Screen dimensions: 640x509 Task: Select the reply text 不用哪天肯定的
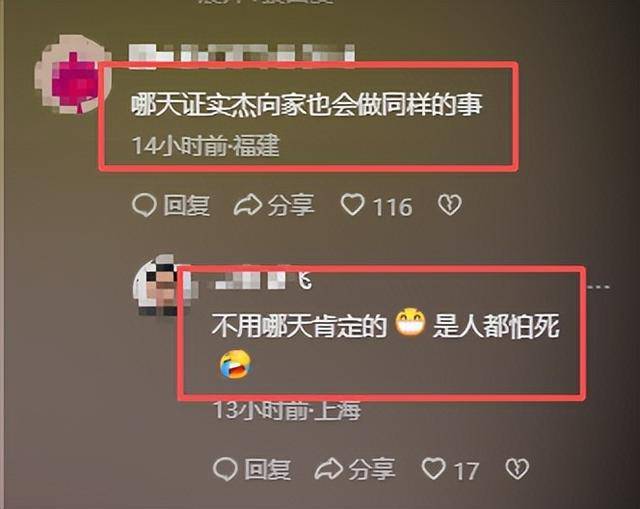(299, 326)
